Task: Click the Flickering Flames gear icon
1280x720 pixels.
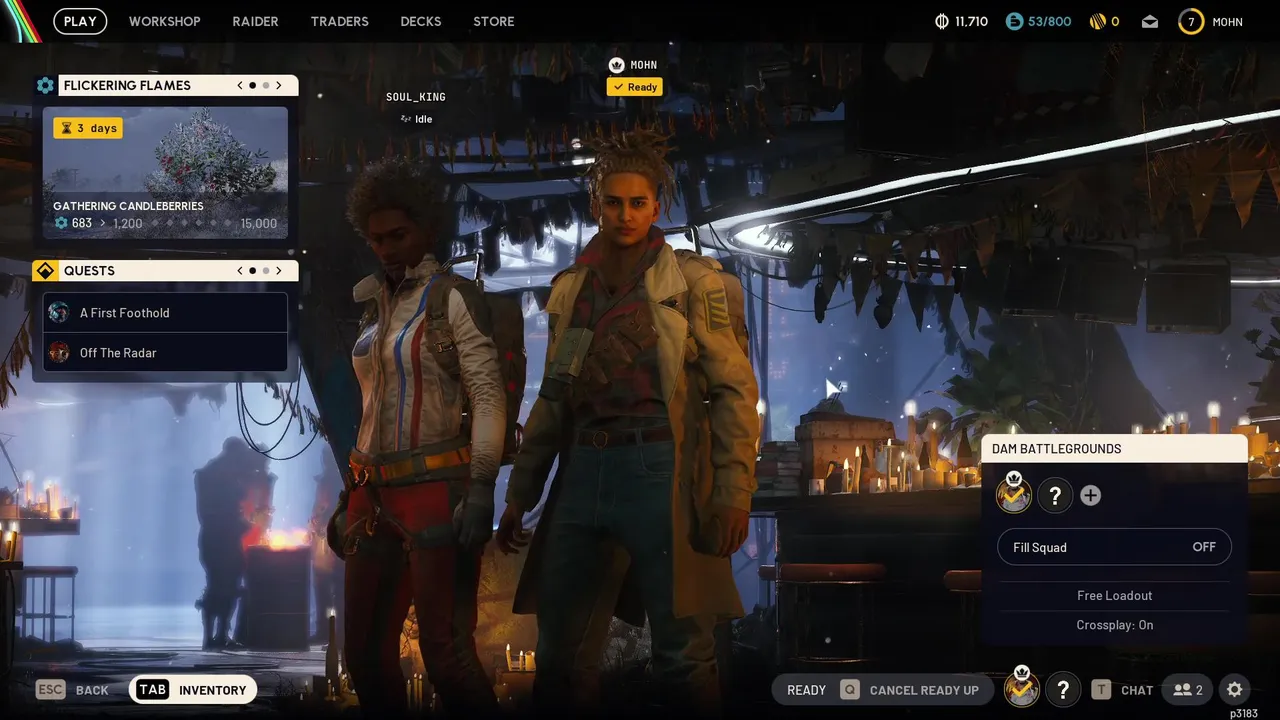Action: click(x=45, y=86)
